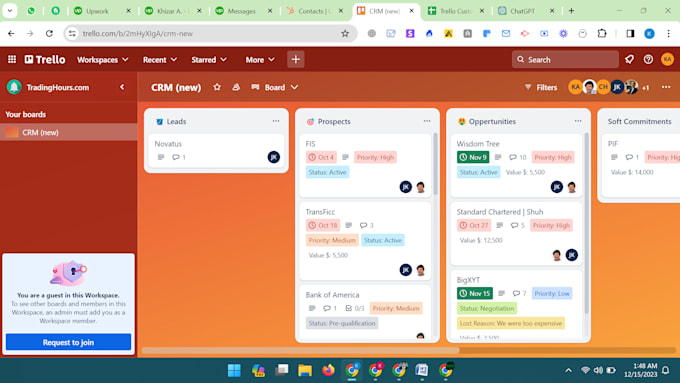Viewport: 680px width, 383px height.
Task: Open Chrome three-dot menu
Action: 668,33
